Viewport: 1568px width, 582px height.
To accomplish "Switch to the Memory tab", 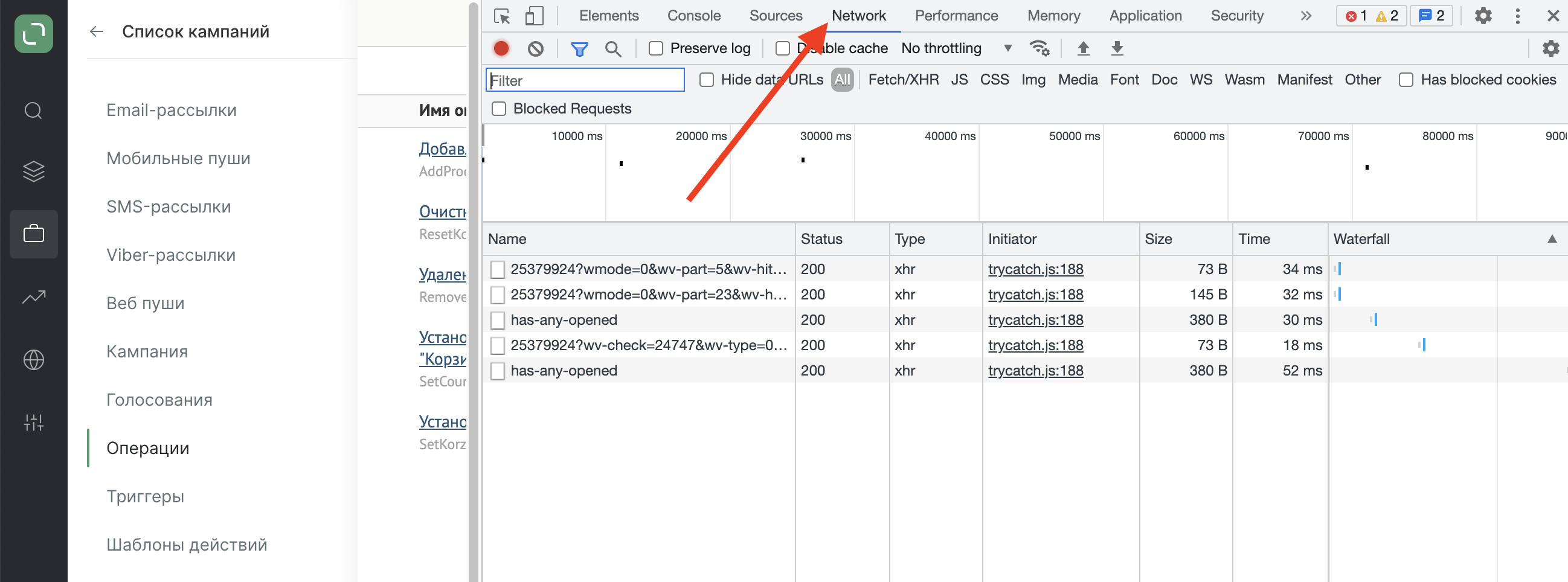I will point(1053,16).
